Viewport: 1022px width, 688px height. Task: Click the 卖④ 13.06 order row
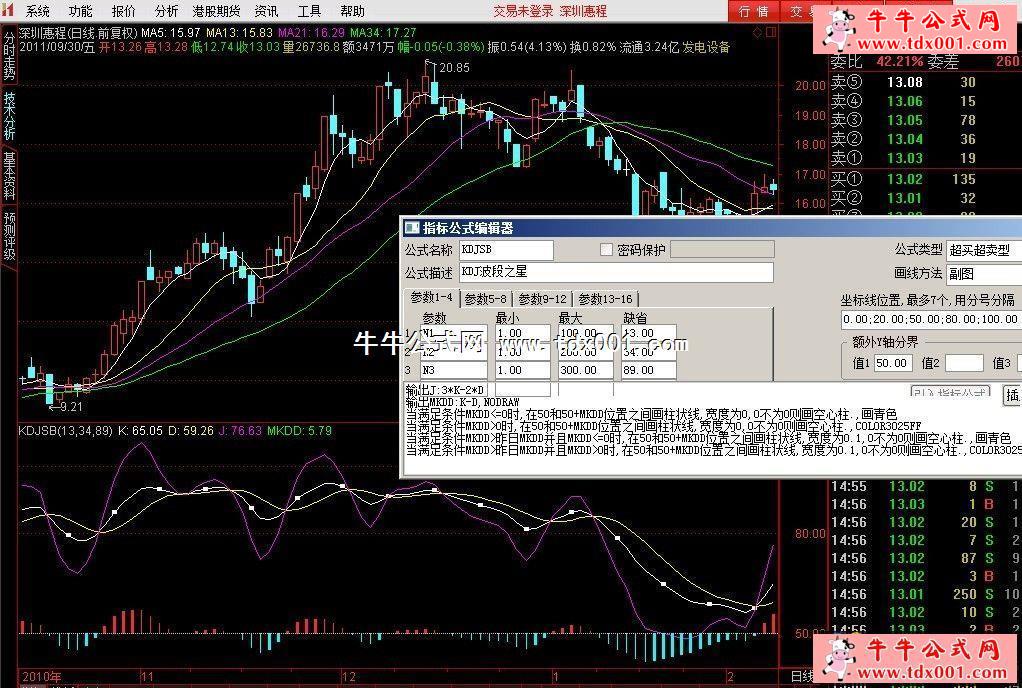coord(924,101)
